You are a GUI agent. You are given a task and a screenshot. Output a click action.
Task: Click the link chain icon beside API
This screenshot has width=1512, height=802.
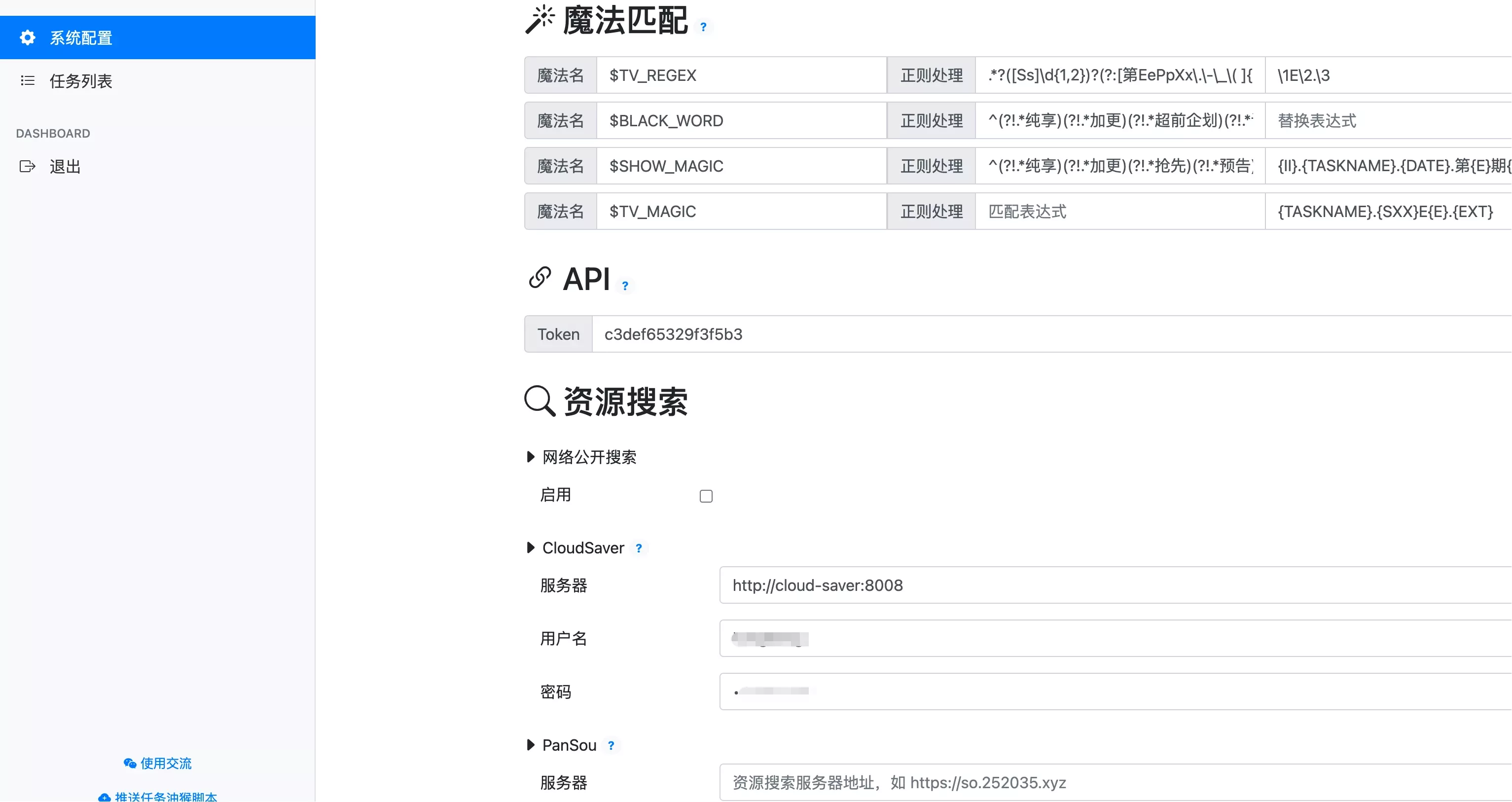coord(540,278)
